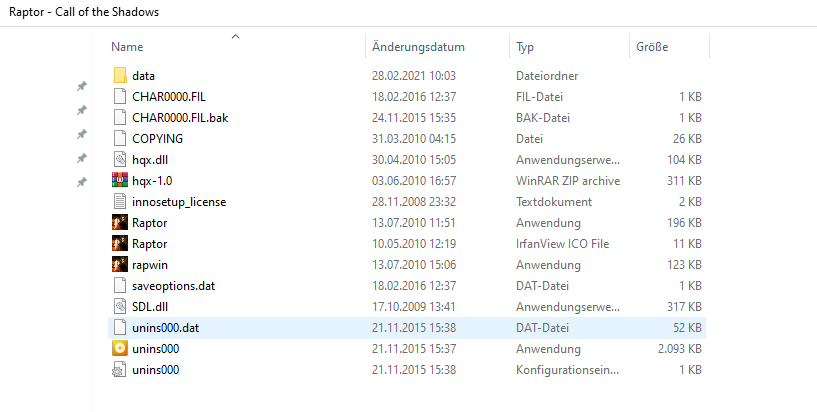Viewport: 817px width, 412px height.
Task: Click the unins000 uninstaller application icon
Action: pyautogui.click(x=120, y=348)
